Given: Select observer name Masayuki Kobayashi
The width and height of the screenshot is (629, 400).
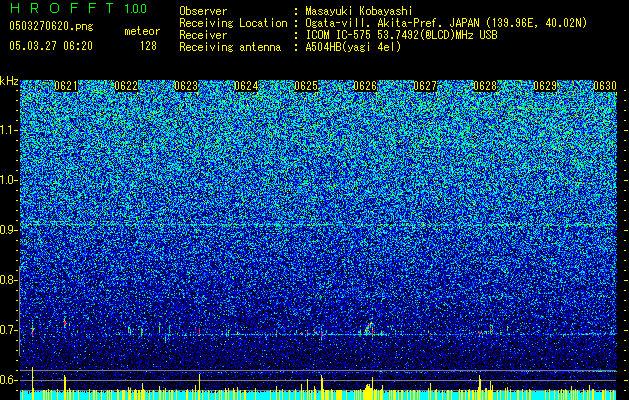Looking at the screenshot, I should [x=359, y=11].
